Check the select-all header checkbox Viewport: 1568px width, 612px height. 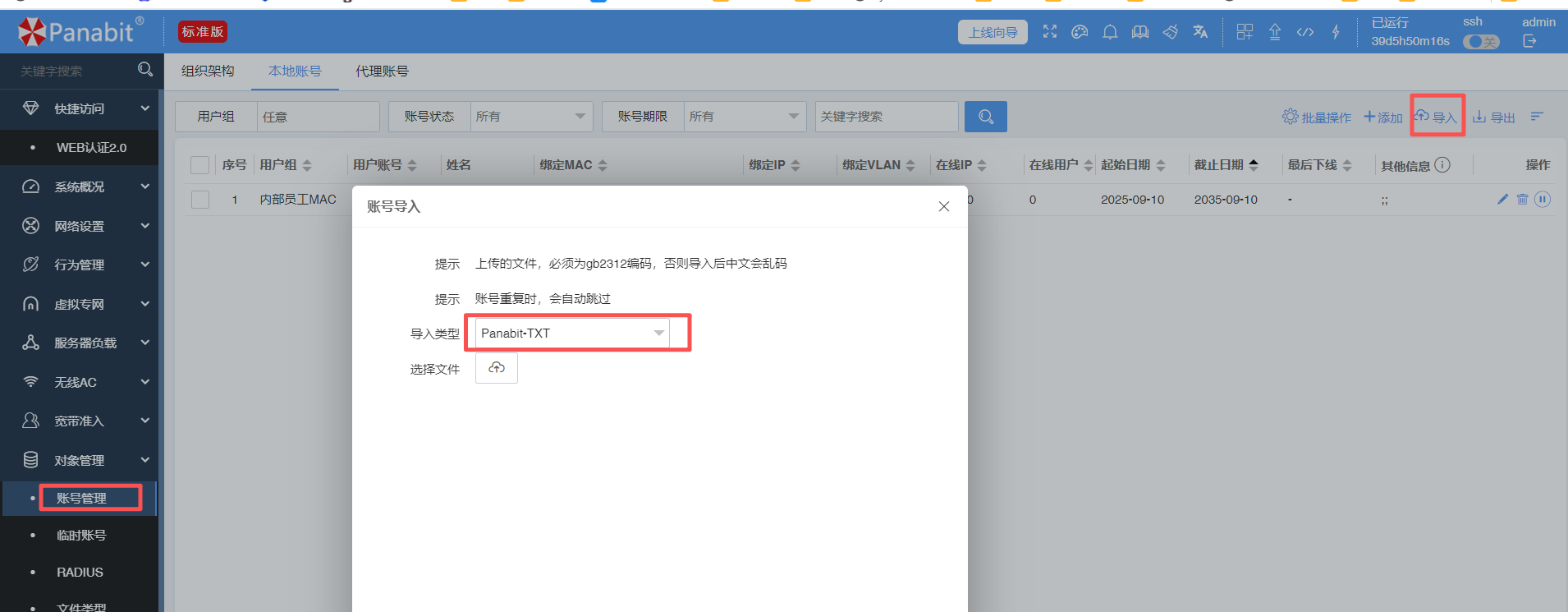[199, 165]
